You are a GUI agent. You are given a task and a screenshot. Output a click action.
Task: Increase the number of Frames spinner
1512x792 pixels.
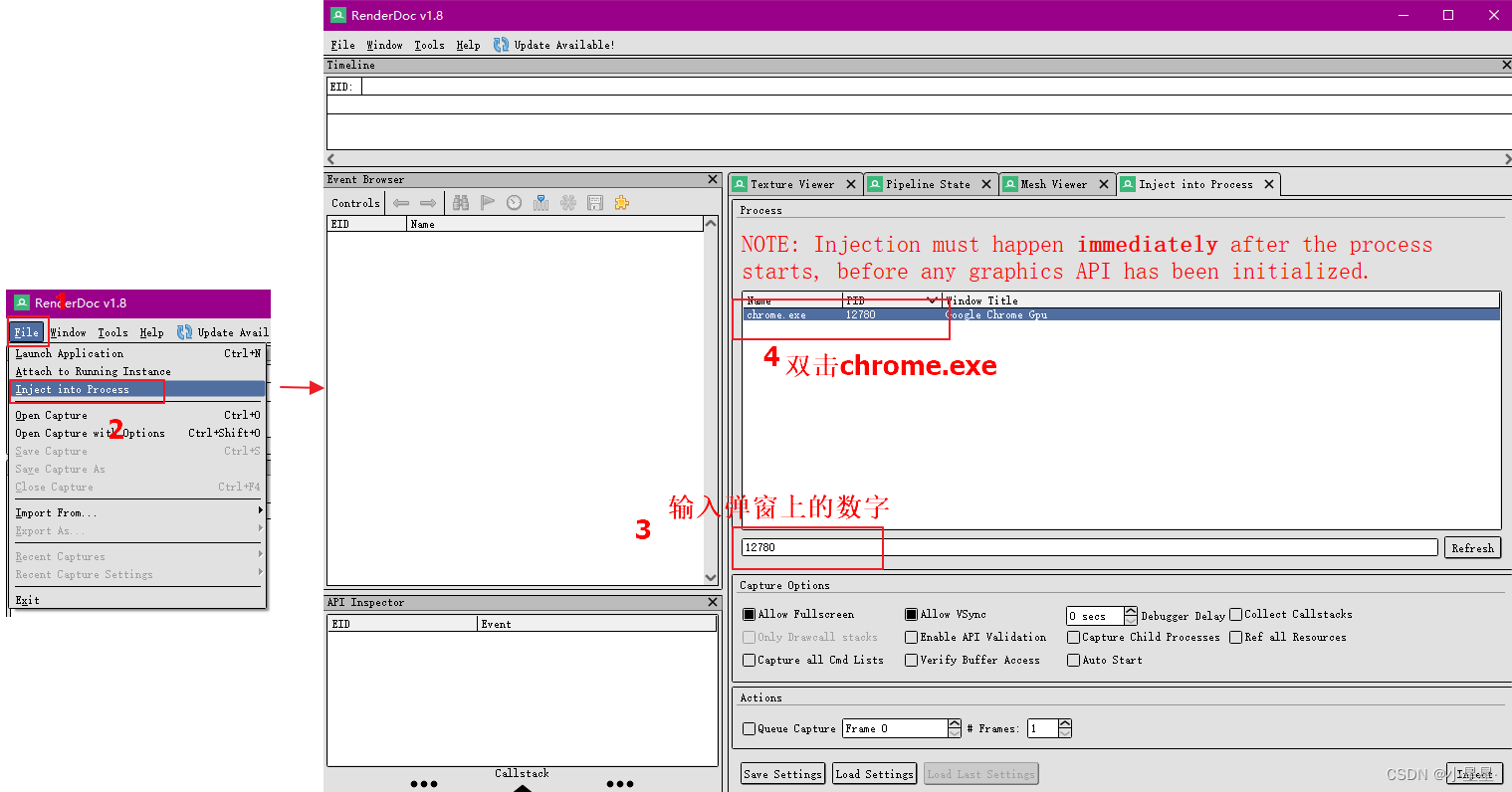tap(1065, 723)
